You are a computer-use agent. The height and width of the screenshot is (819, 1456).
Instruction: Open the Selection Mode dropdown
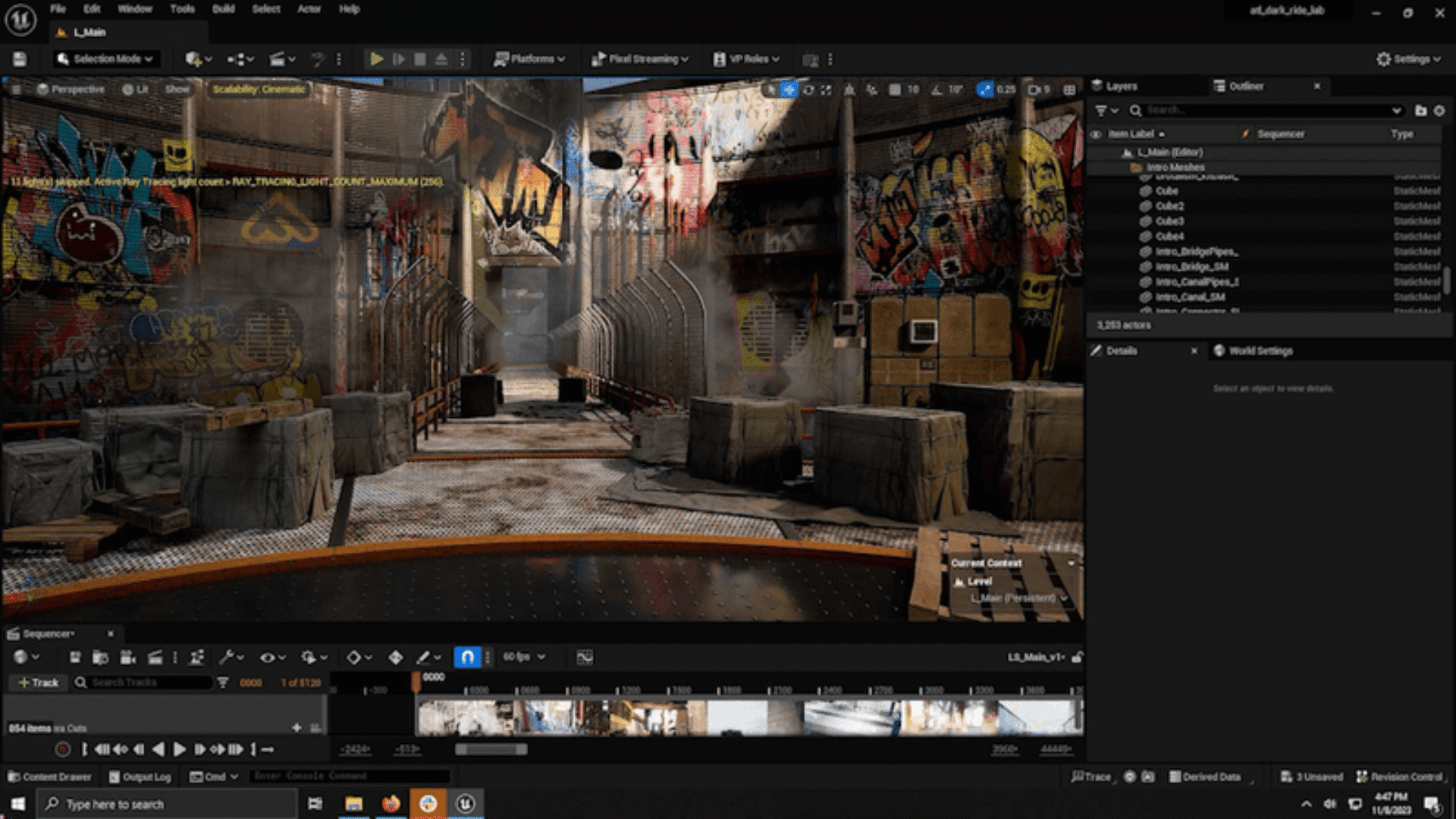point(106,59)
